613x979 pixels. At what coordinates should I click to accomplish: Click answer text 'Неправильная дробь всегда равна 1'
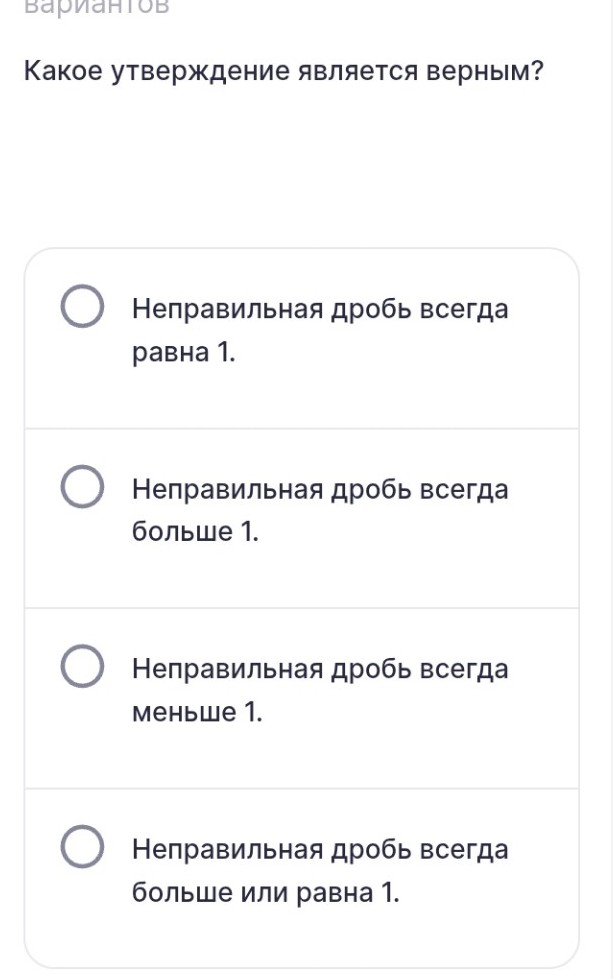[x=319, y=329]
